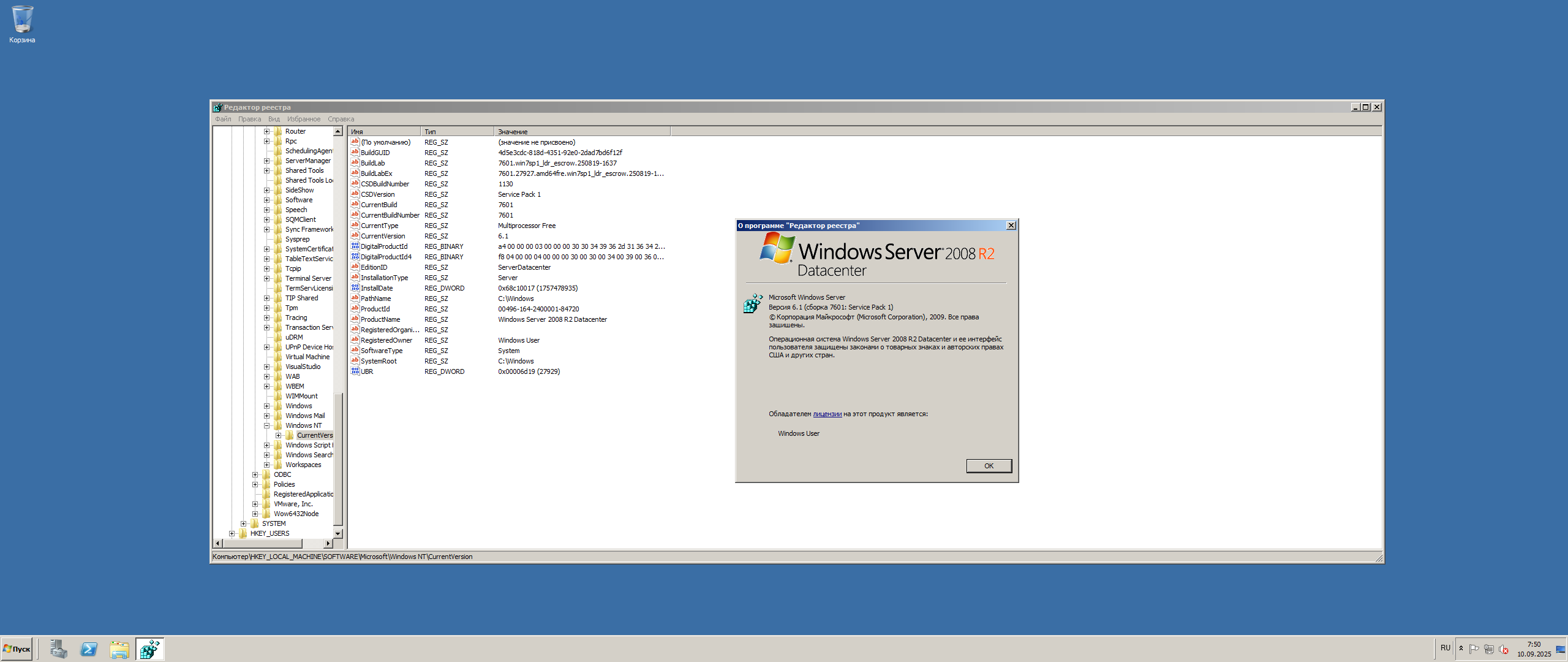Click the UBR DWORD value icon
1568x662 pixels.
[x=355, y=371]
